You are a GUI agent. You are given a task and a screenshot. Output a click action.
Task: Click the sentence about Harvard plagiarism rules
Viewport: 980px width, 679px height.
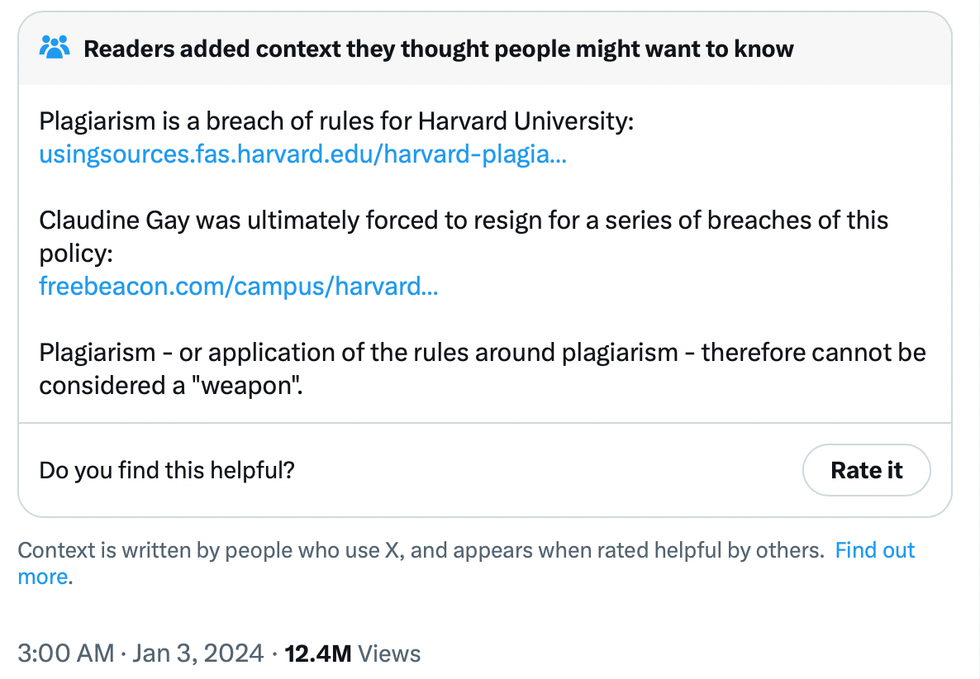tap(336, 122)
